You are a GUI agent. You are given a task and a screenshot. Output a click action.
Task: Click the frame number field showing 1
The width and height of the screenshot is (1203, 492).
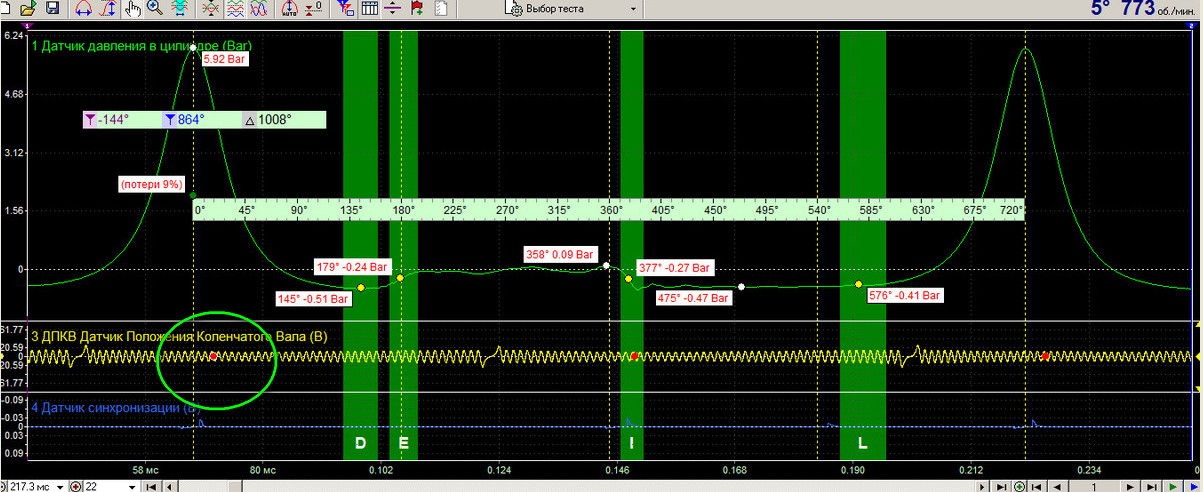point(1094,485)
